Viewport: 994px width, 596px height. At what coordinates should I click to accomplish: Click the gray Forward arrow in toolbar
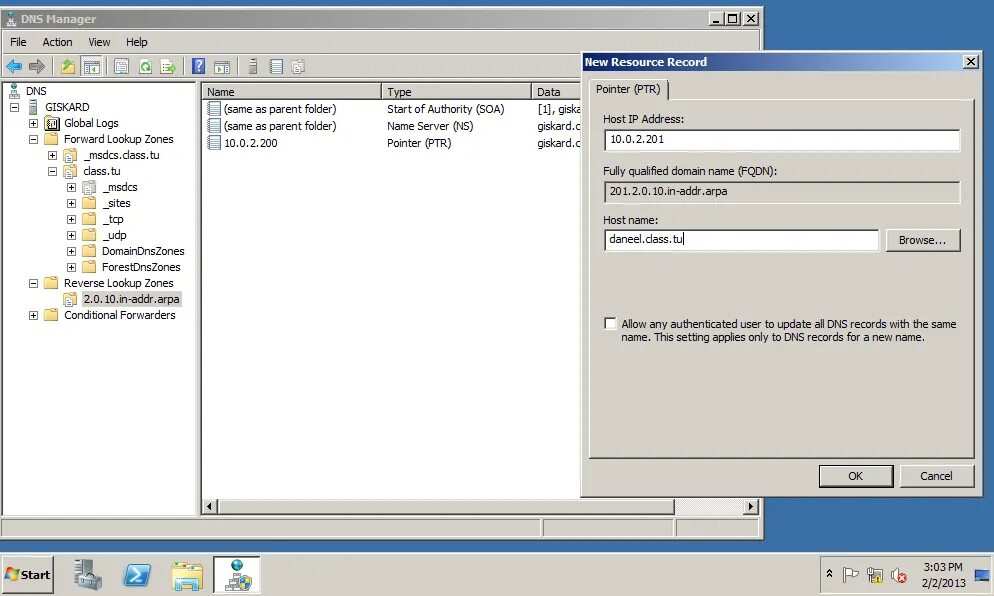click(37, 66)
